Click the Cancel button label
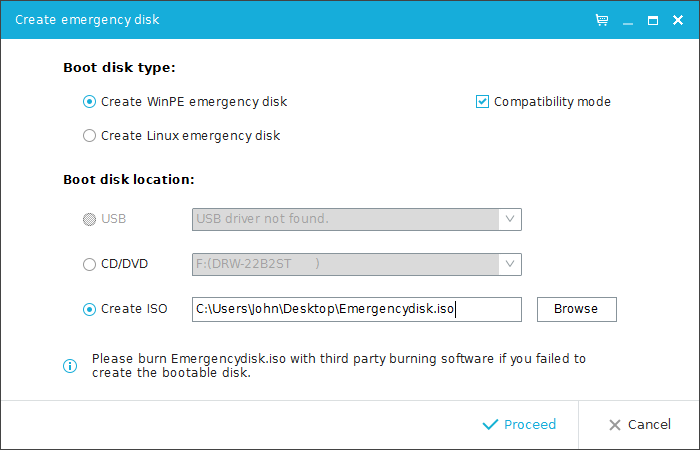 coord(649,425)
